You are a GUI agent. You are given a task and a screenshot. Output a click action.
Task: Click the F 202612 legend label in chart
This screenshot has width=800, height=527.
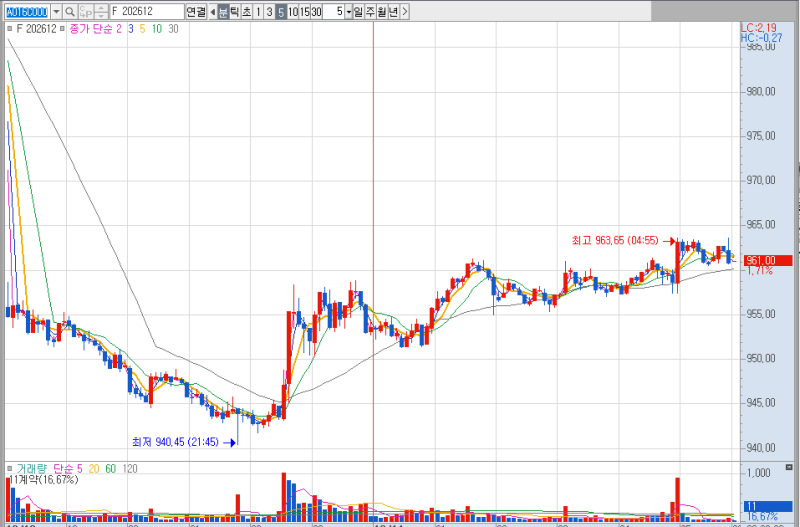[x=36, y=29]
